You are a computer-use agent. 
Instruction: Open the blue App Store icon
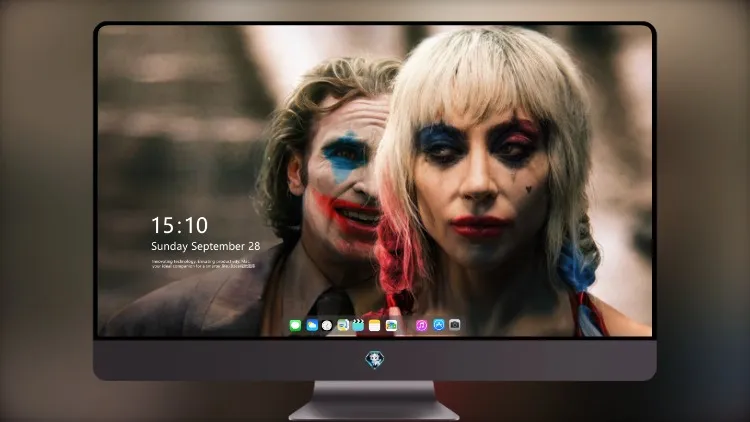point(439,325)
